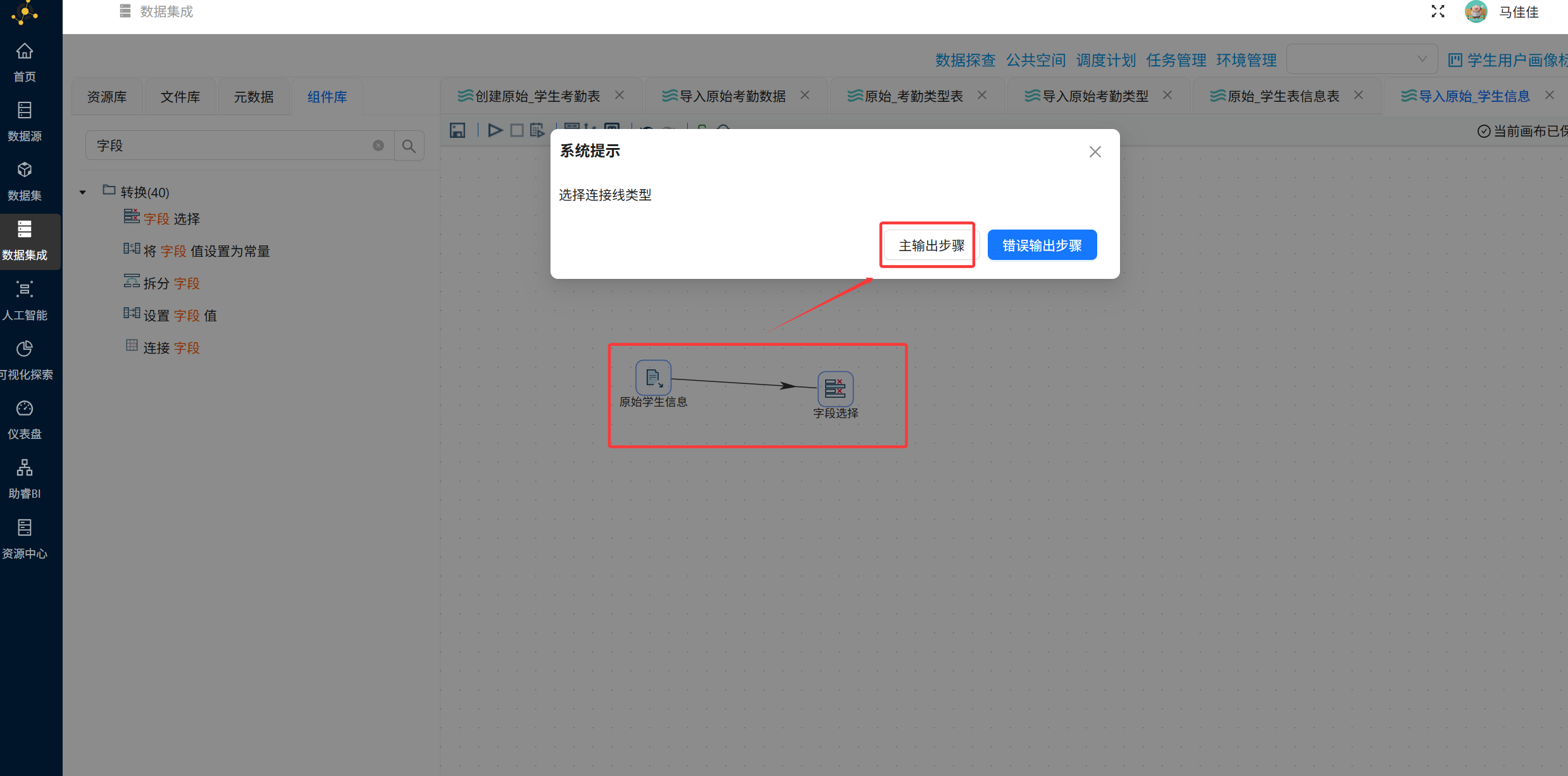Open the 原始_考勤类型表 tab
The height and width of the screenshot is (776, 1568).
point(914,96)
